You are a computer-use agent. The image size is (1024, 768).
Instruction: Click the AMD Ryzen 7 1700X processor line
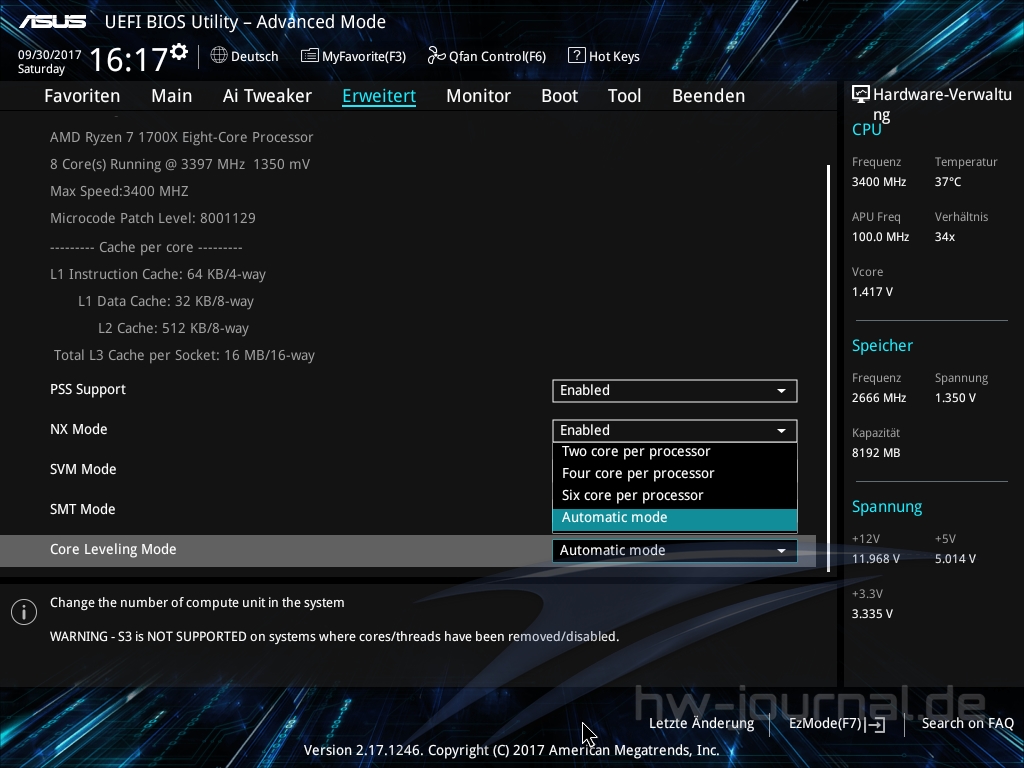[182, 137]
